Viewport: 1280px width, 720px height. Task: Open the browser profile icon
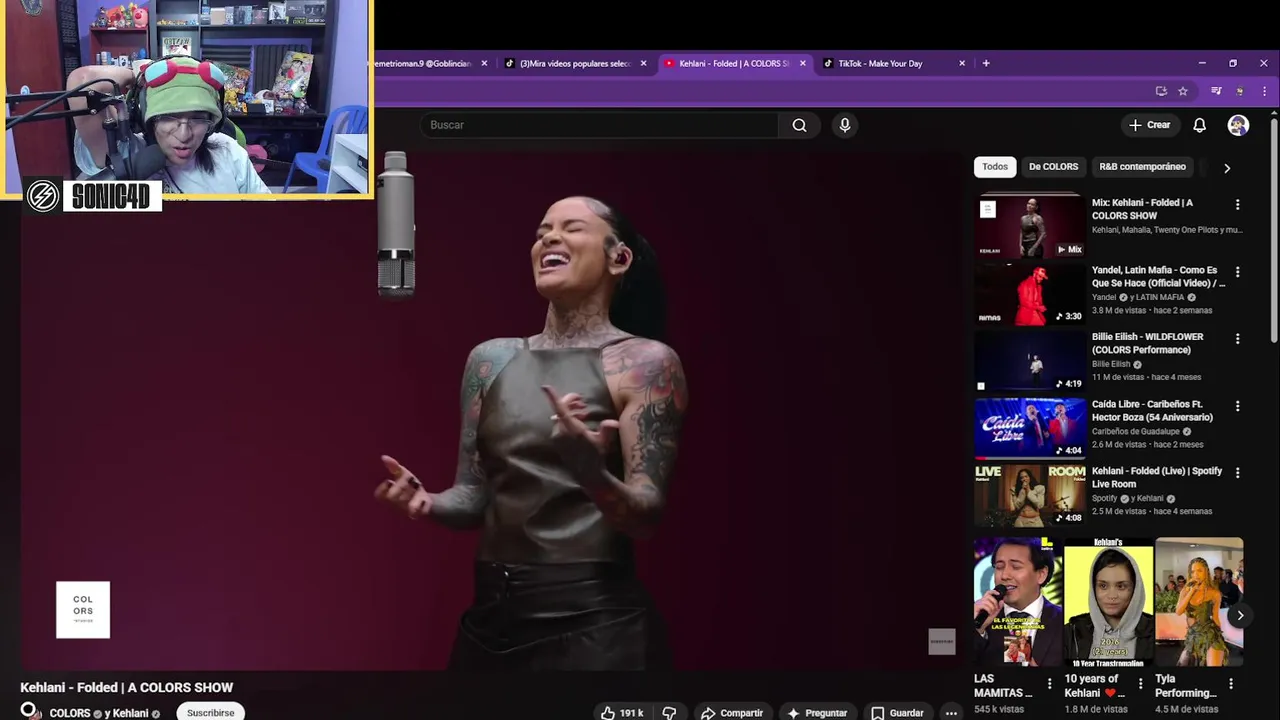pyautogui.click(x=1240, y=91)
